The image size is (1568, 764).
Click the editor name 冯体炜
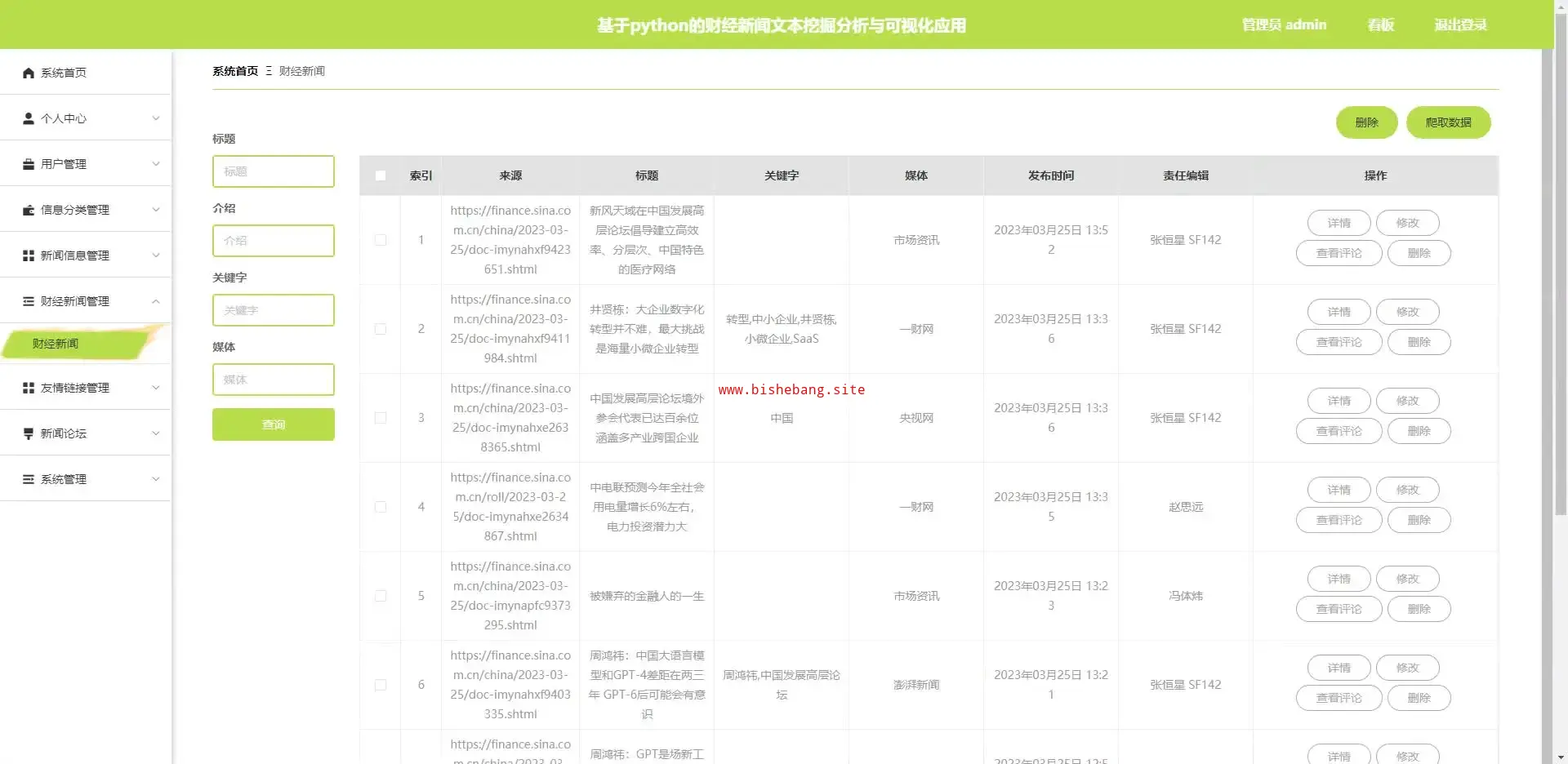click(x=1186, y=596)
